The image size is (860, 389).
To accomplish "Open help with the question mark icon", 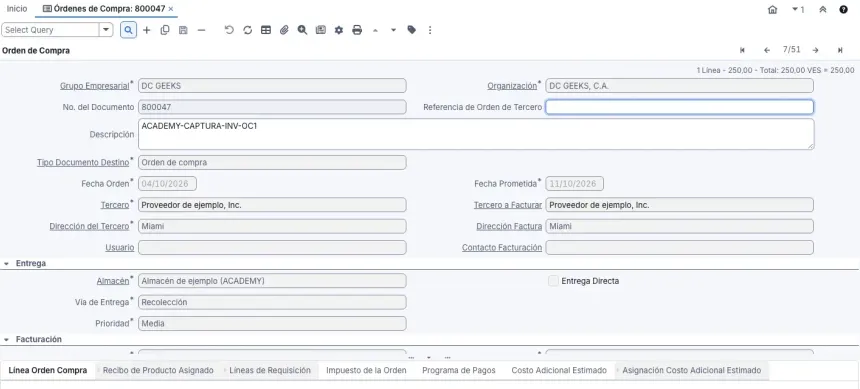I will point(844,9).
